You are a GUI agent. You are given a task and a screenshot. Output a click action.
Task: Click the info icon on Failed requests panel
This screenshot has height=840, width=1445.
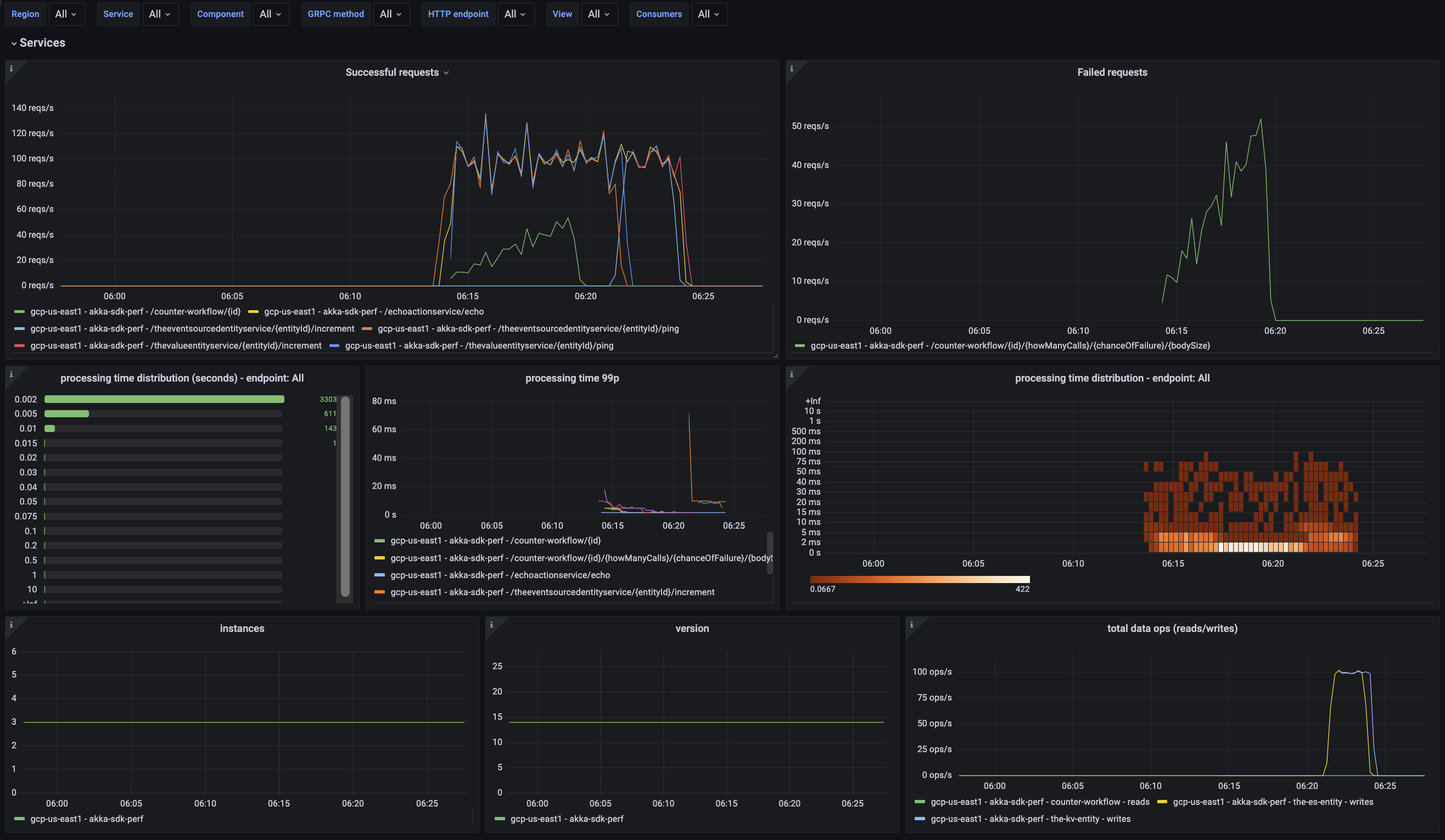(792, 68)
